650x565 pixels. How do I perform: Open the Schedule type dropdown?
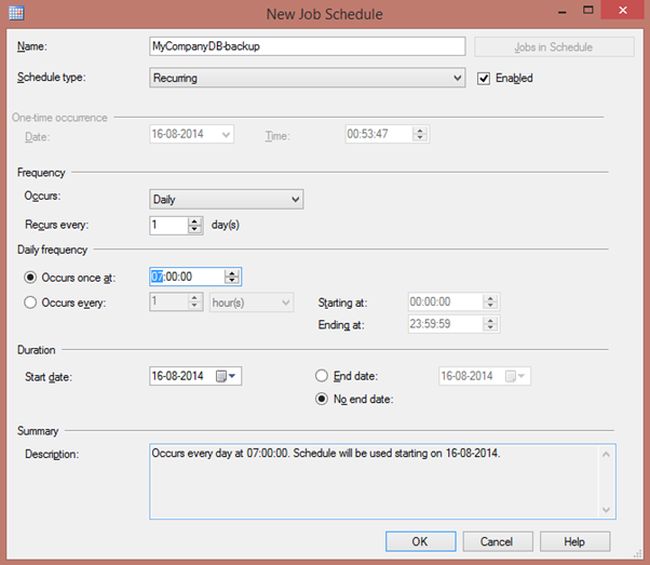coord(307,78)
